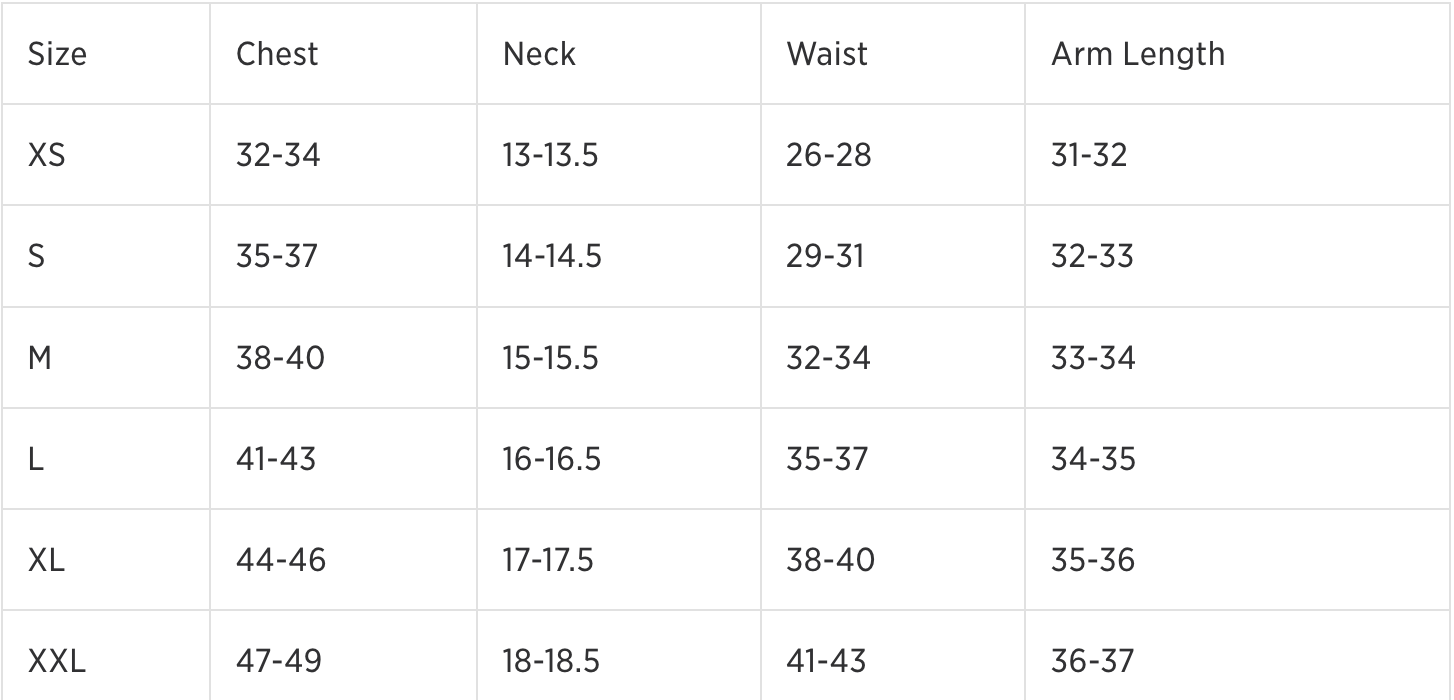The height and width of the screenshot is (700, 1454).
Task: Select the M size row label
Action: pos(40,358)
